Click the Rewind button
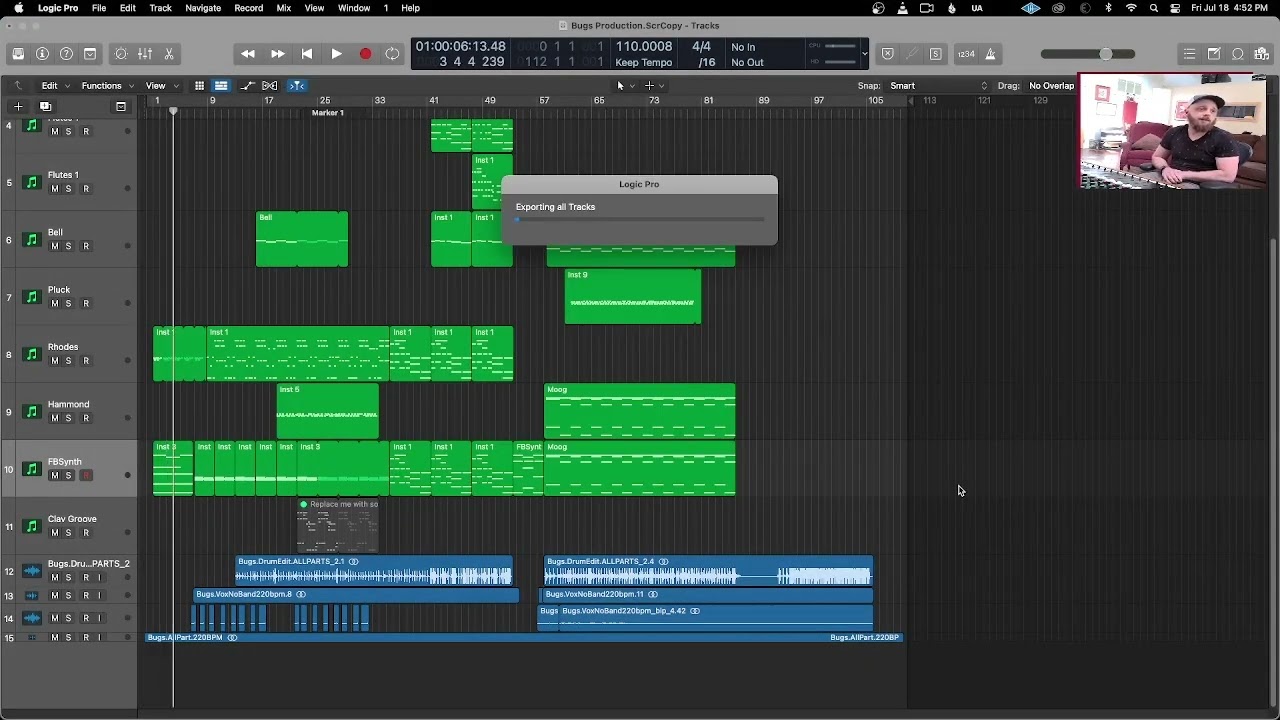 (248, 54)
